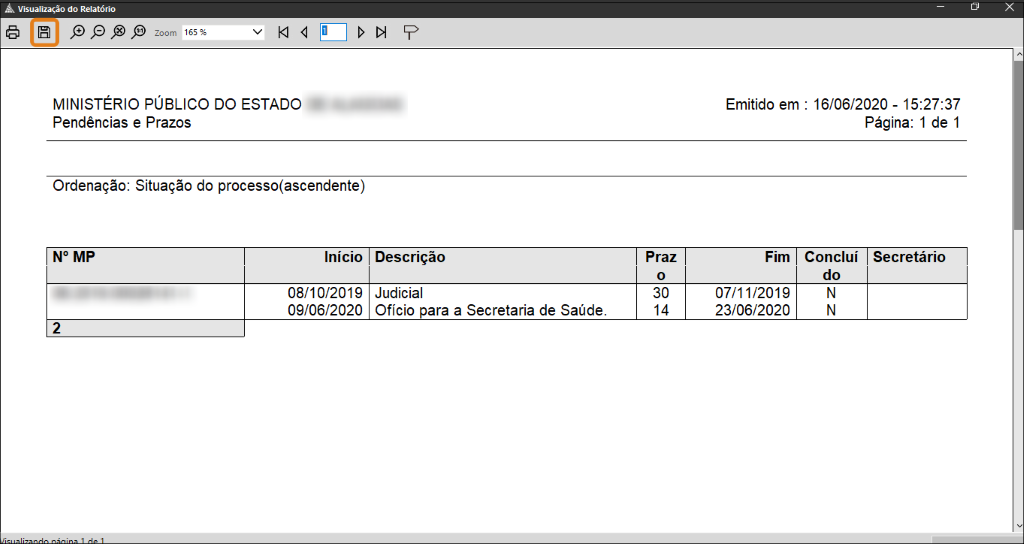Minimize the Visualização do Relatório window

940,7
